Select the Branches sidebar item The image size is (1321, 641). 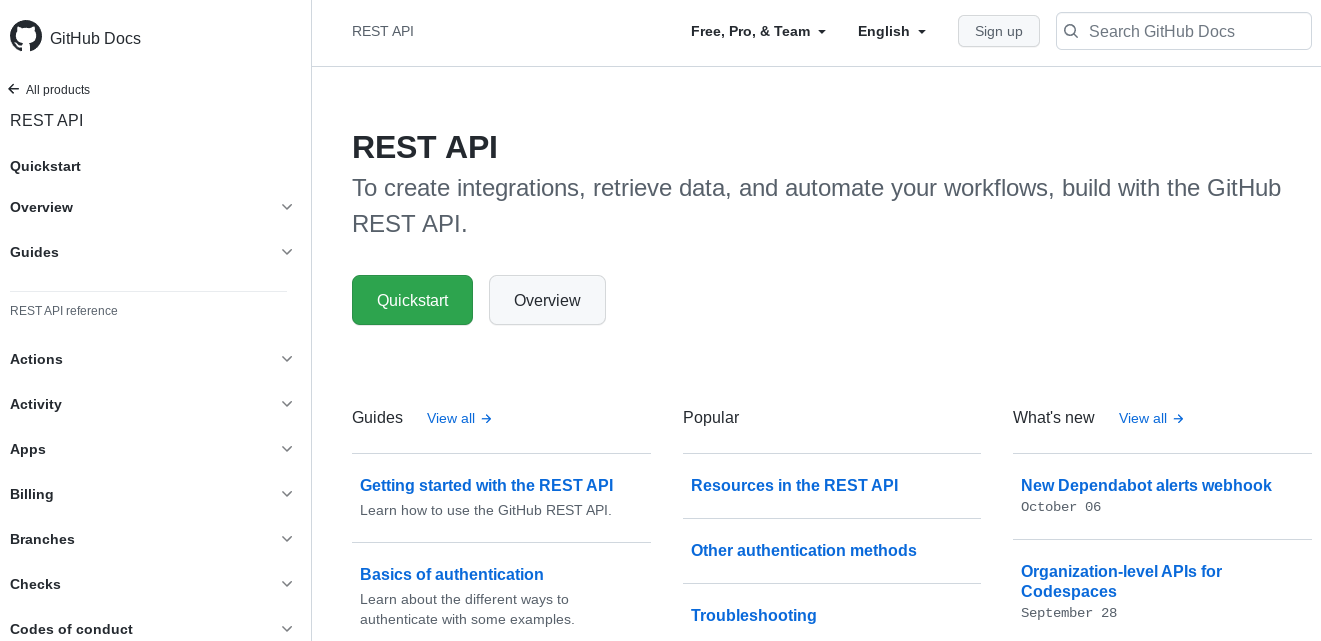pos(42,539)
